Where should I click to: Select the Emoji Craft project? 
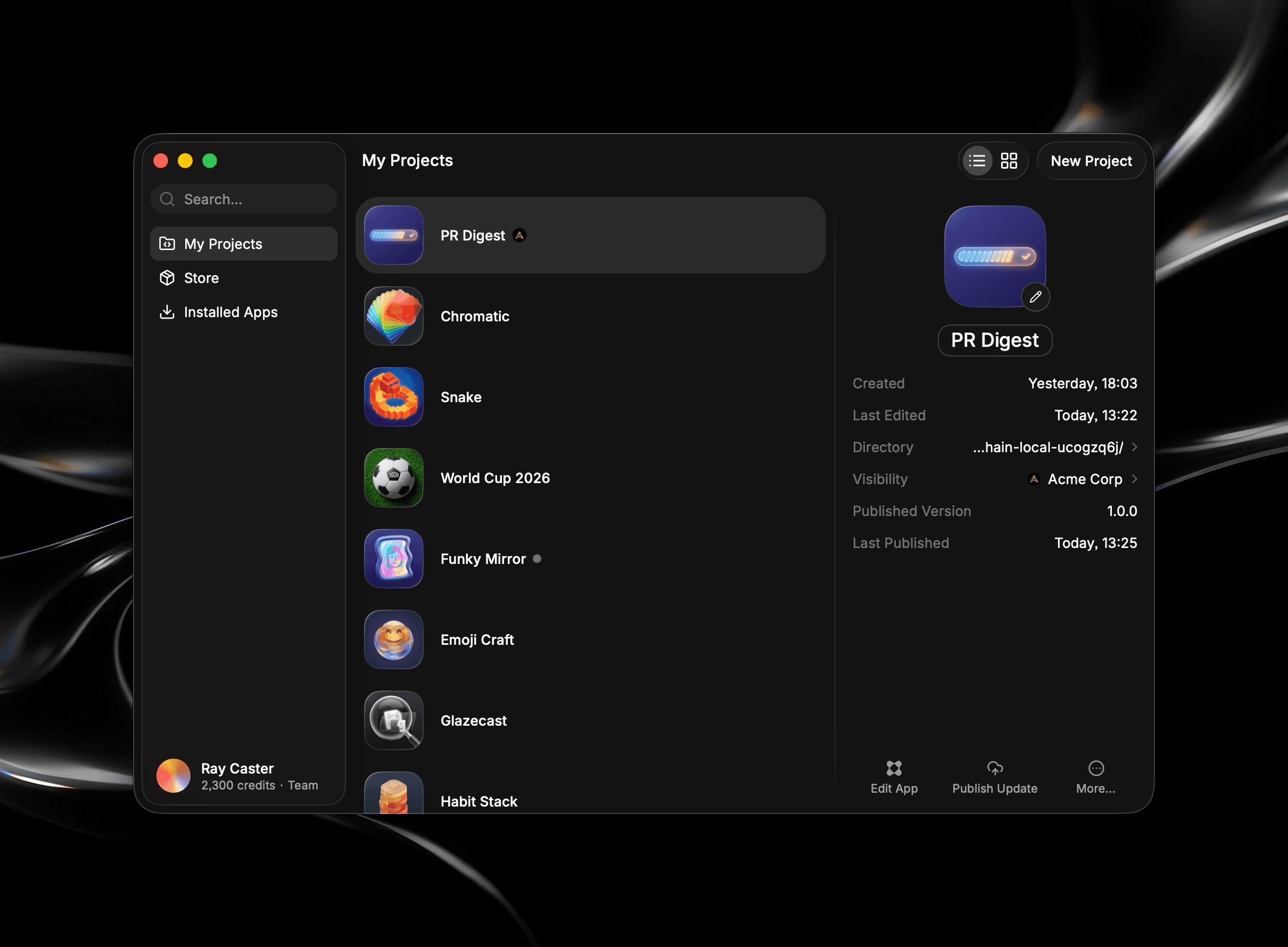(x=590, y=639)
